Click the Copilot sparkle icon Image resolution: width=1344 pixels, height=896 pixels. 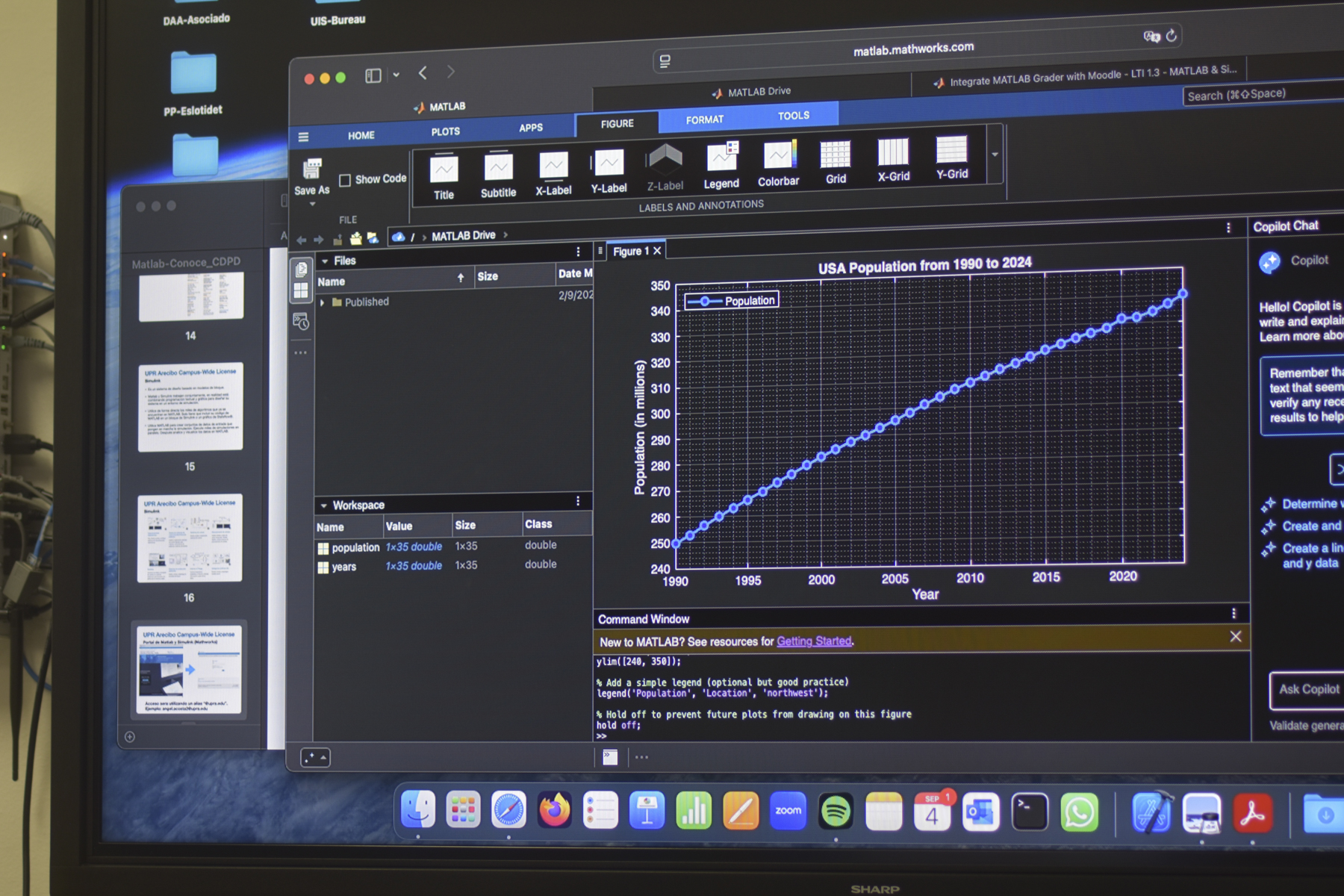[1270, 262]
